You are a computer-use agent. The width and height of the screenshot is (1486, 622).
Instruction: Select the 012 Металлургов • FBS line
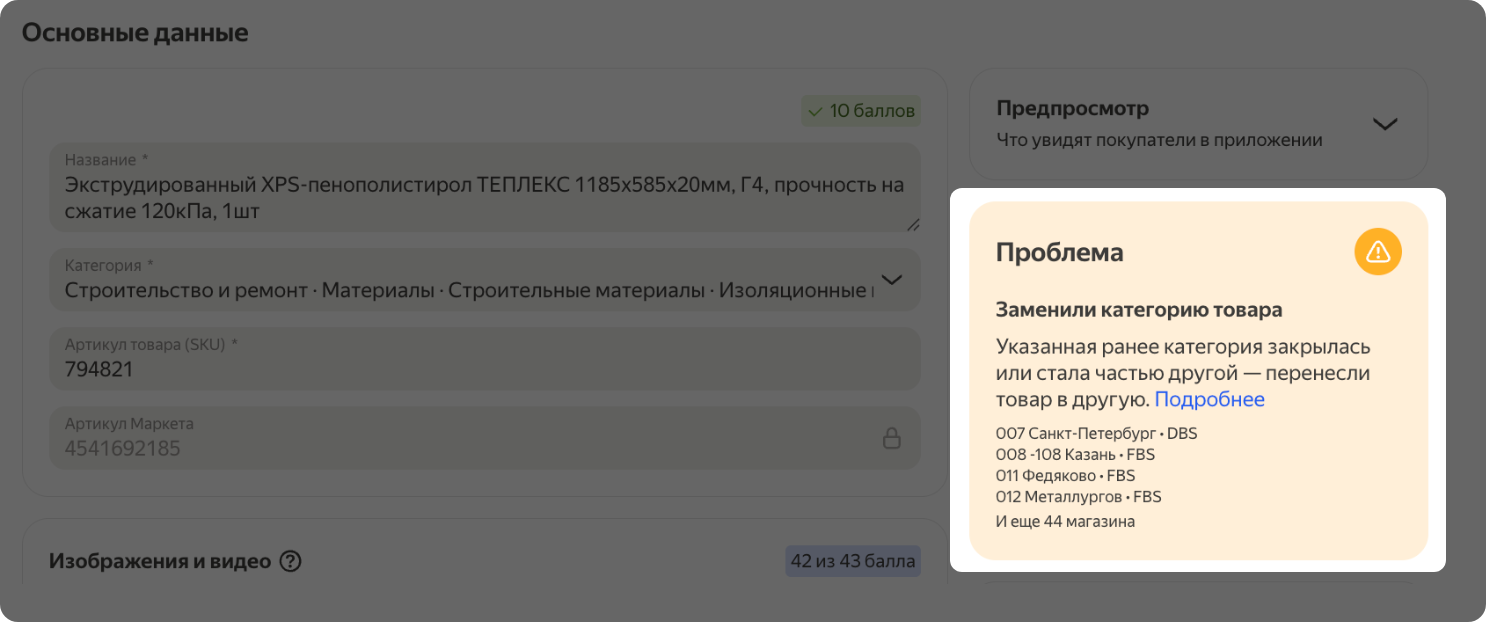1078,497
